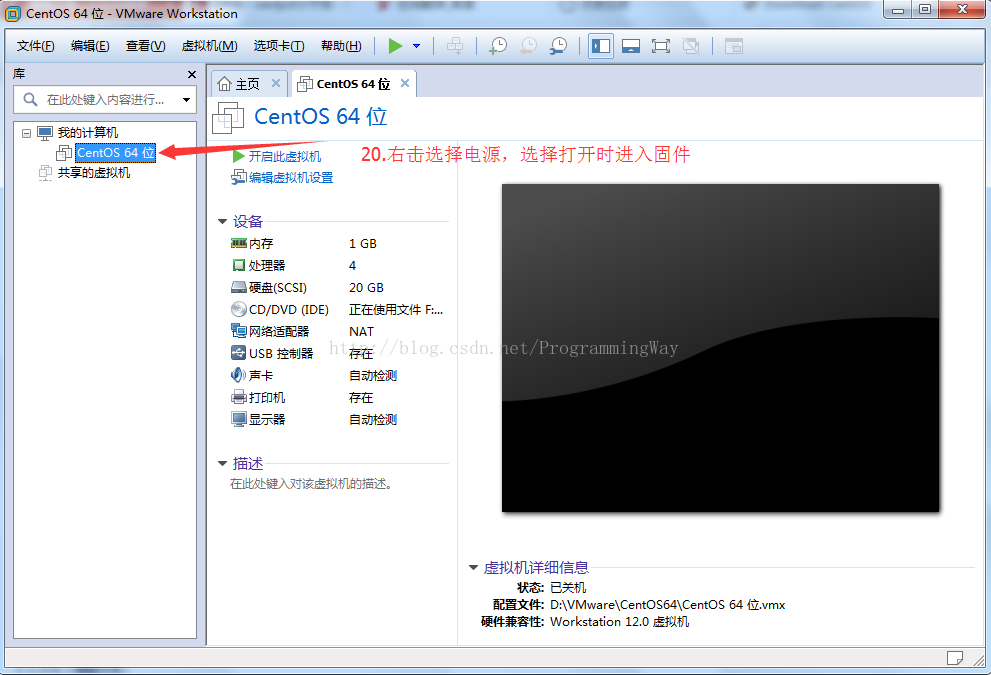Open the power options dropdown arrow

tap(416, 46)
